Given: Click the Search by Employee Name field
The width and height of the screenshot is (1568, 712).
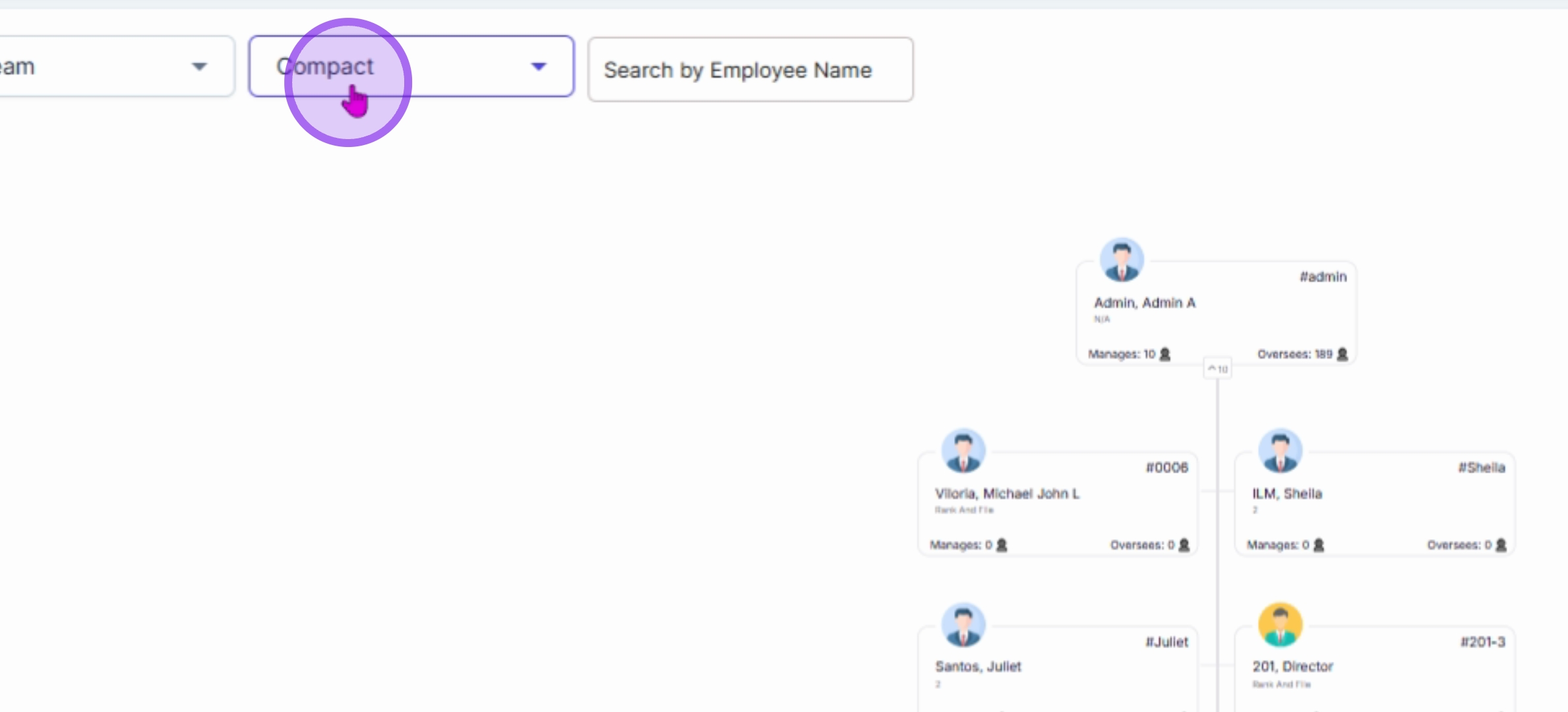Looking at the screenshot, I should point(750,70).
